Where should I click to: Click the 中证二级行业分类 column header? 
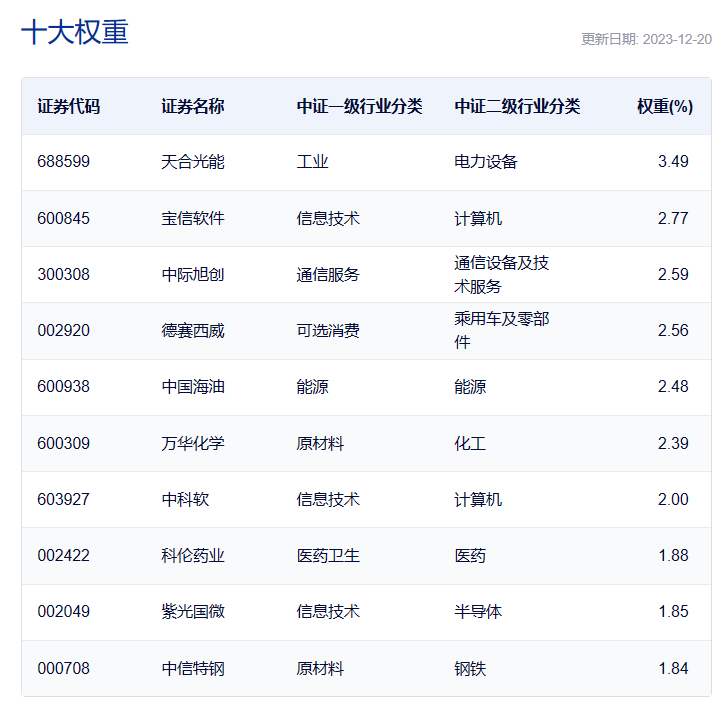517,106
